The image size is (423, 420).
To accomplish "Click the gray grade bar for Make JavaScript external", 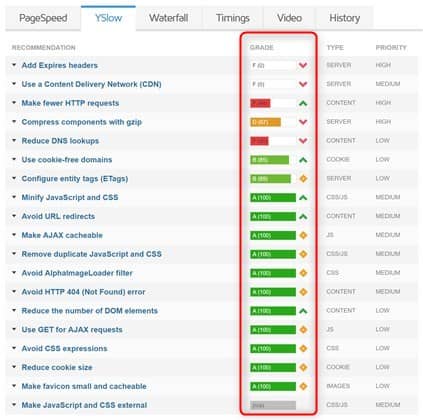I will tap(273, 405).
